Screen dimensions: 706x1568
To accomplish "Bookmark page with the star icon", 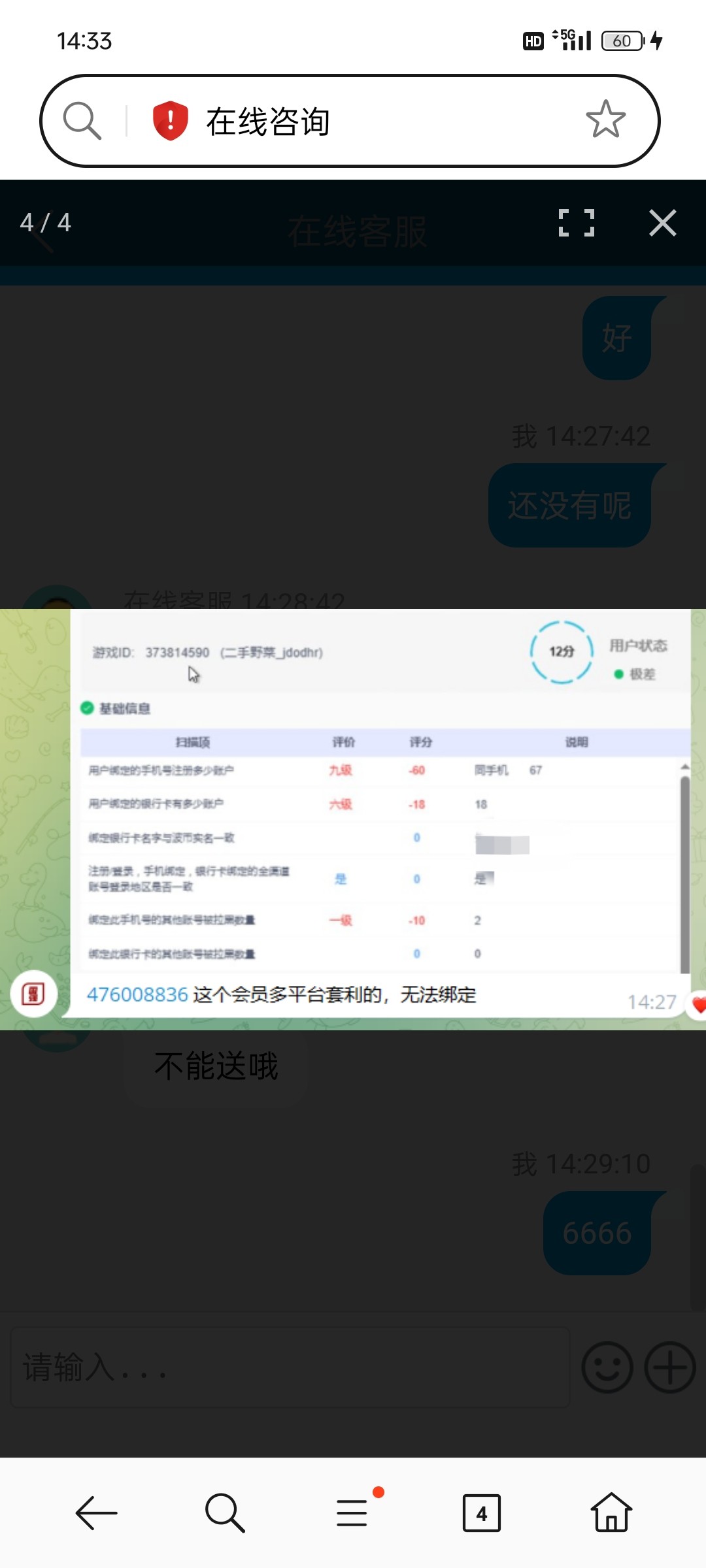I will (605, 120).
